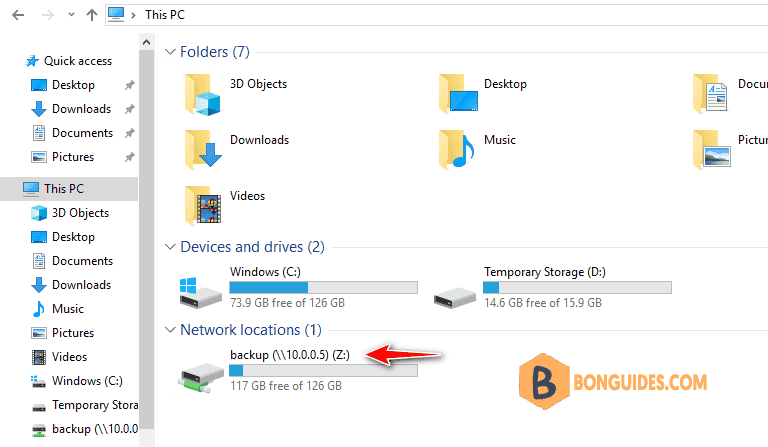Go up one folder level
This screenshot has width=768, height=447.
92,15
